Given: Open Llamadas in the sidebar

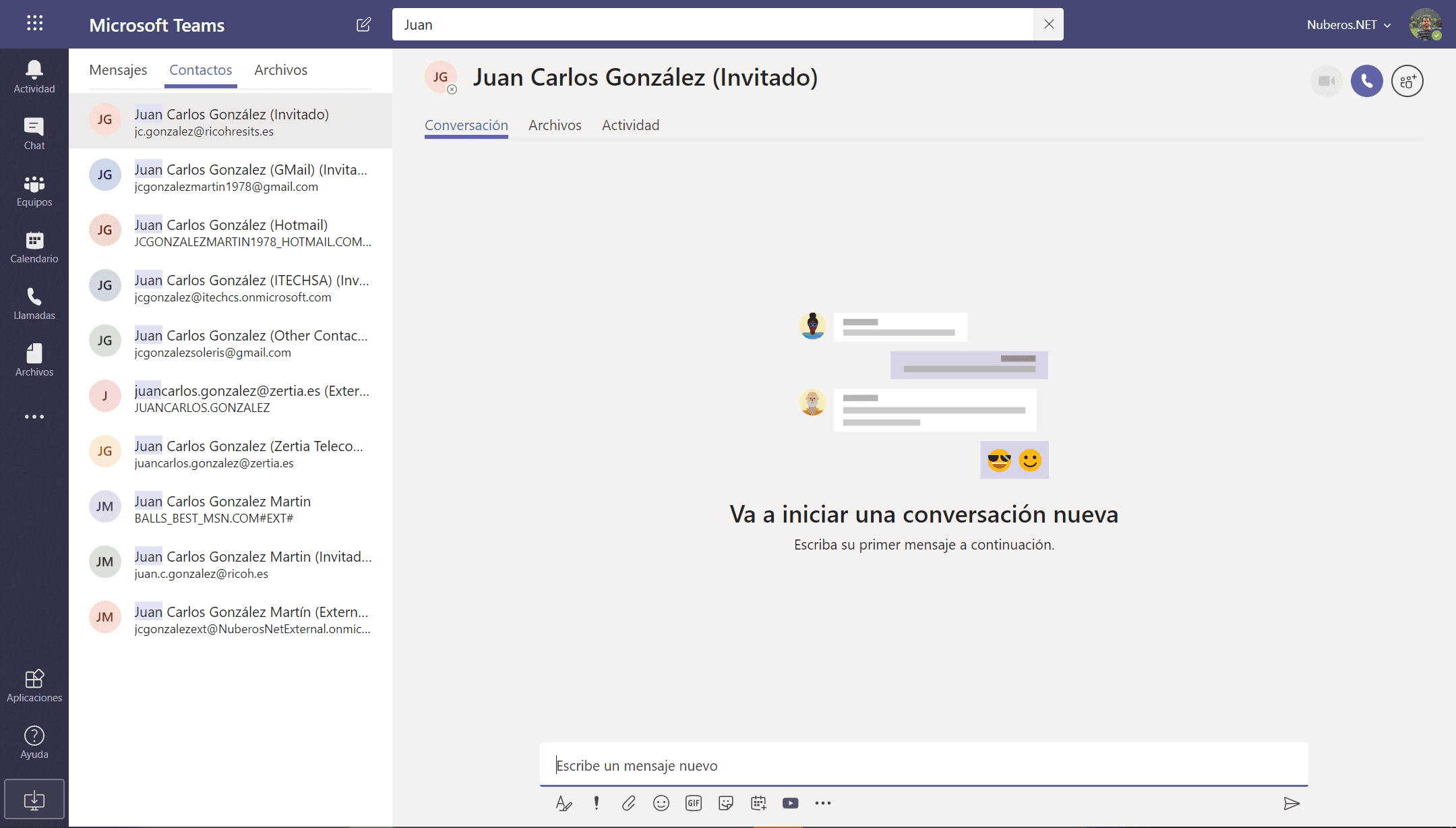Looking at the screenshot, I should coord(34,303).
